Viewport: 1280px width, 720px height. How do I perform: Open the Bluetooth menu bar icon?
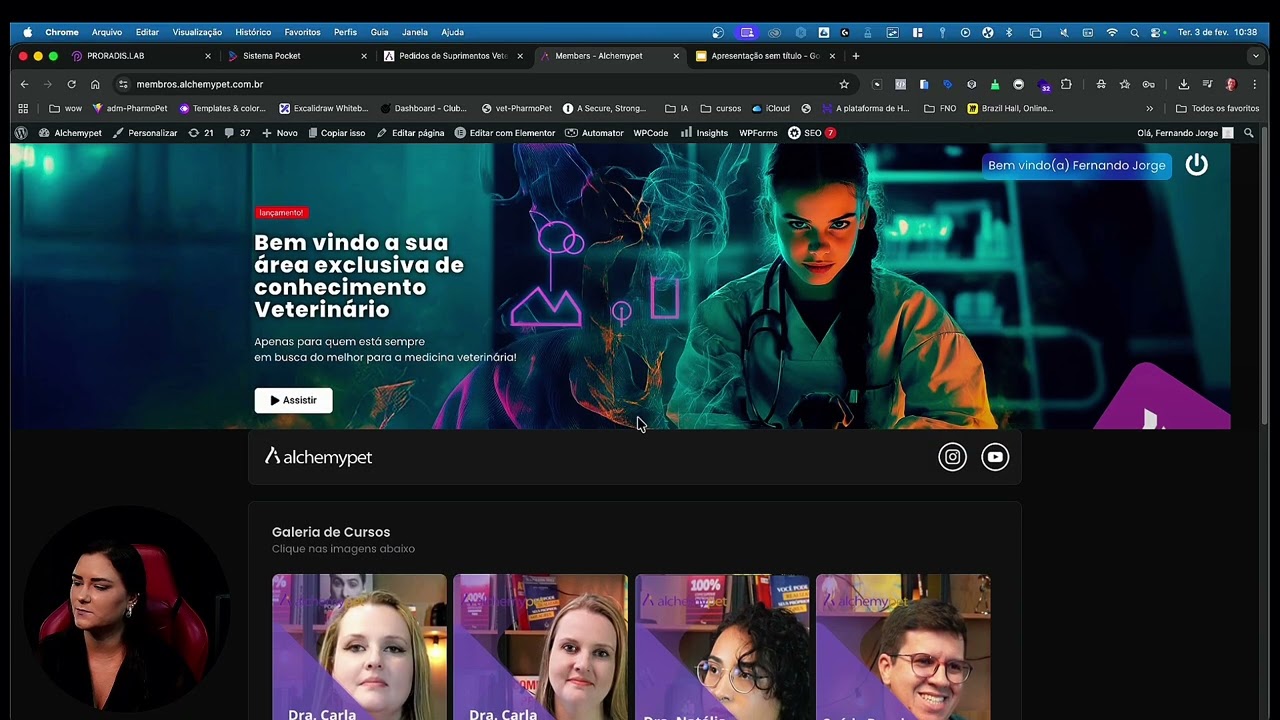point(1008,32)
